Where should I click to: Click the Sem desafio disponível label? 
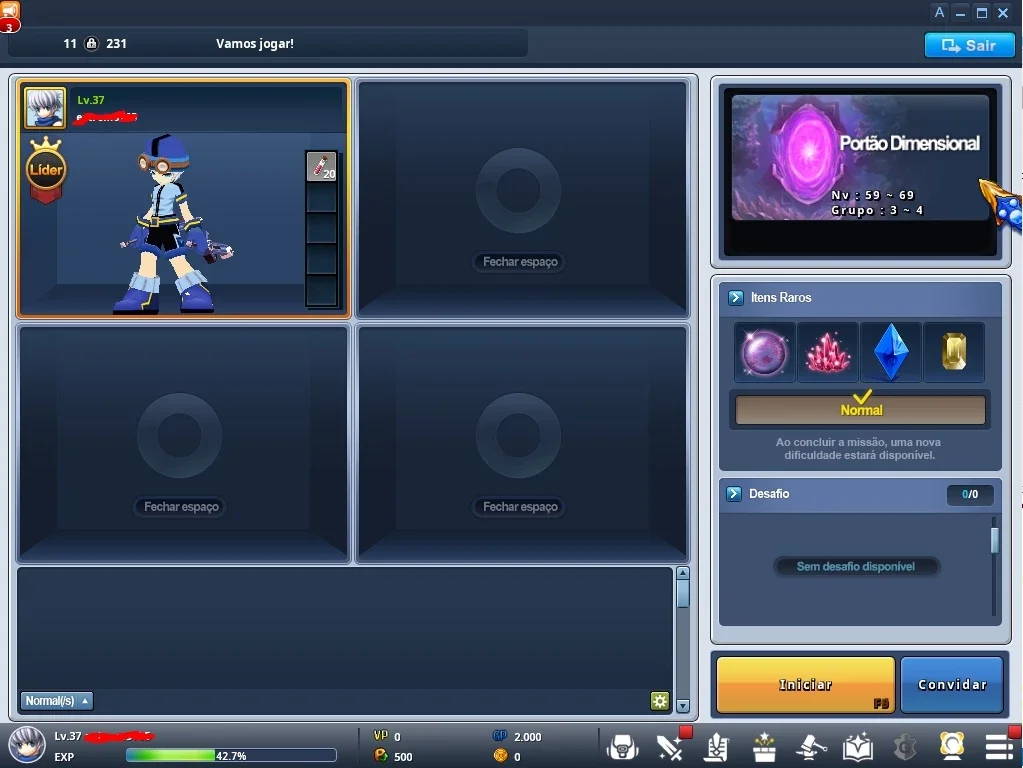coord(856,566)
